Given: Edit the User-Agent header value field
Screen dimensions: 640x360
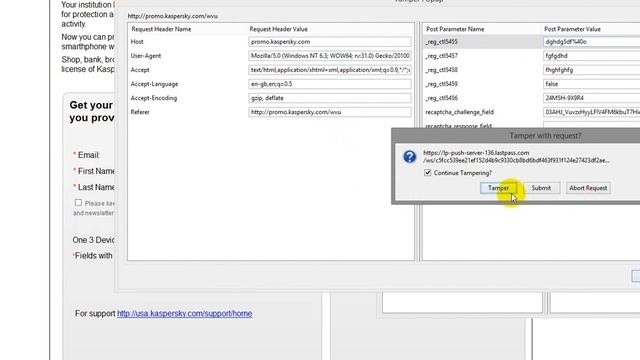Looking at the screenshot, I should 330,56.
